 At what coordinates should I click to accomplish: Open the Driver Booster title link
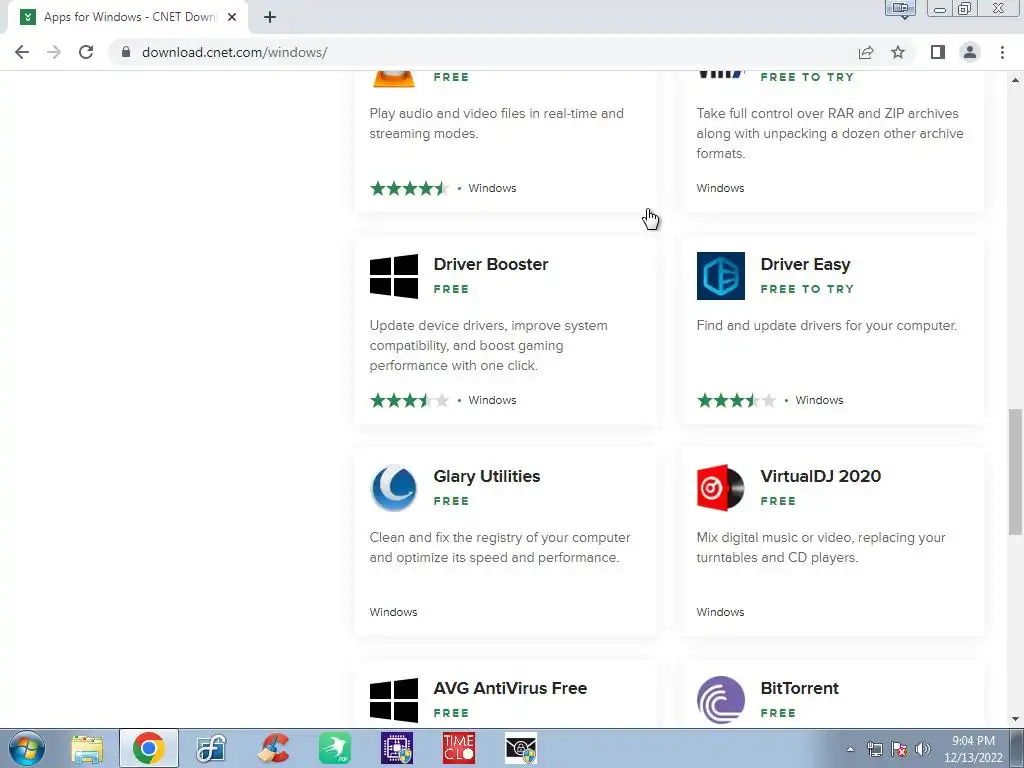pyautogui.click(x=490, y=264)
